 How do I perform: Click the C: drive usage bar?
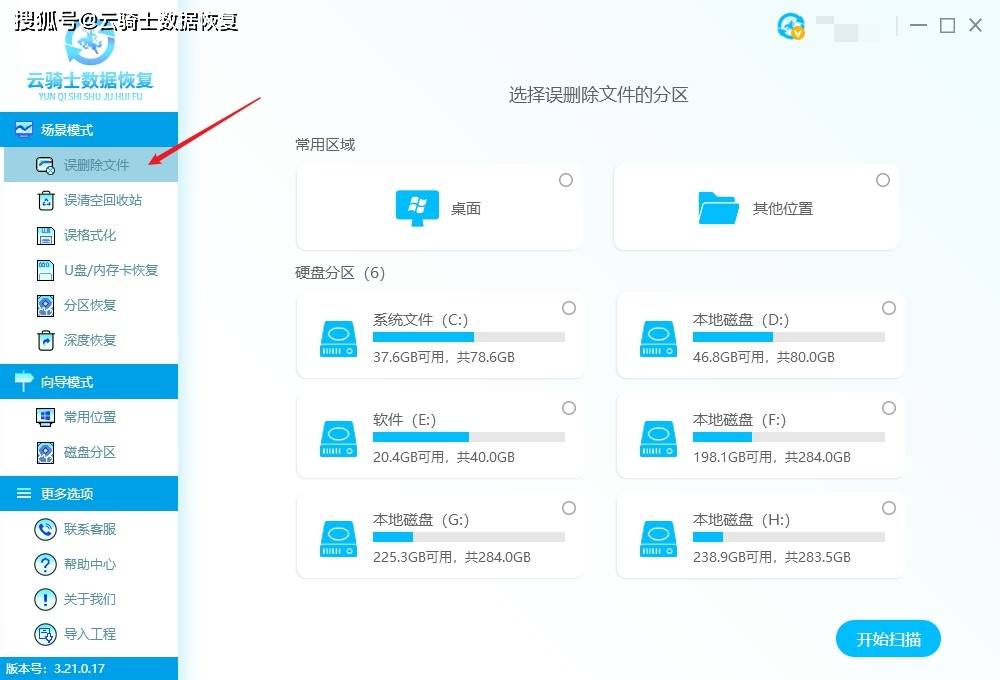pyautogui.click(x=469, y=337)
